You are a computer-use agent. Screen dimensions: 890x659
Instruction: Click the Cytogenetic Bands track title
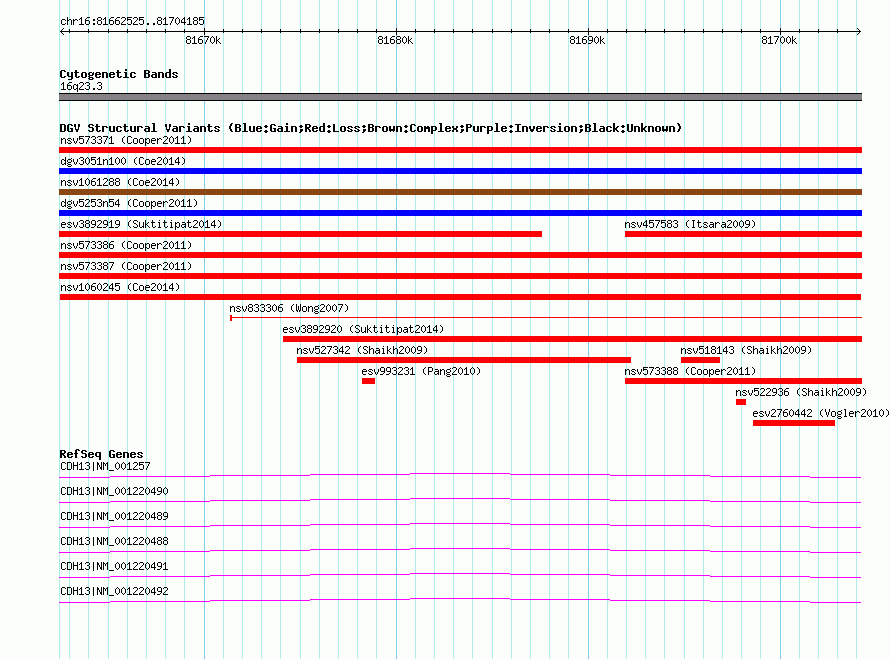point(119,74)
